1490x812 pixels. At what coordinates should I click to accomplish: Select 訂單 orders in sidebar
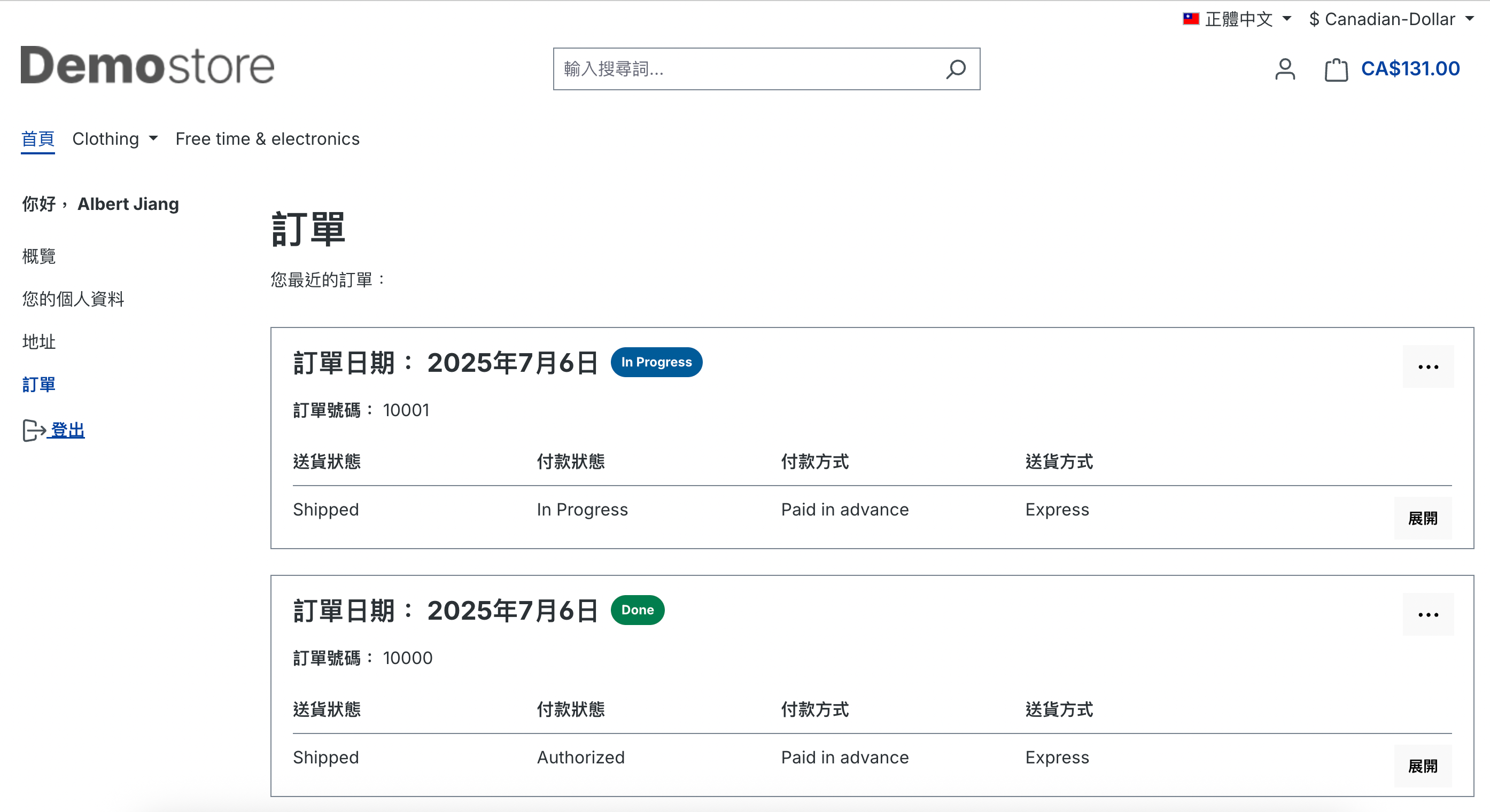tap(39, 385)
